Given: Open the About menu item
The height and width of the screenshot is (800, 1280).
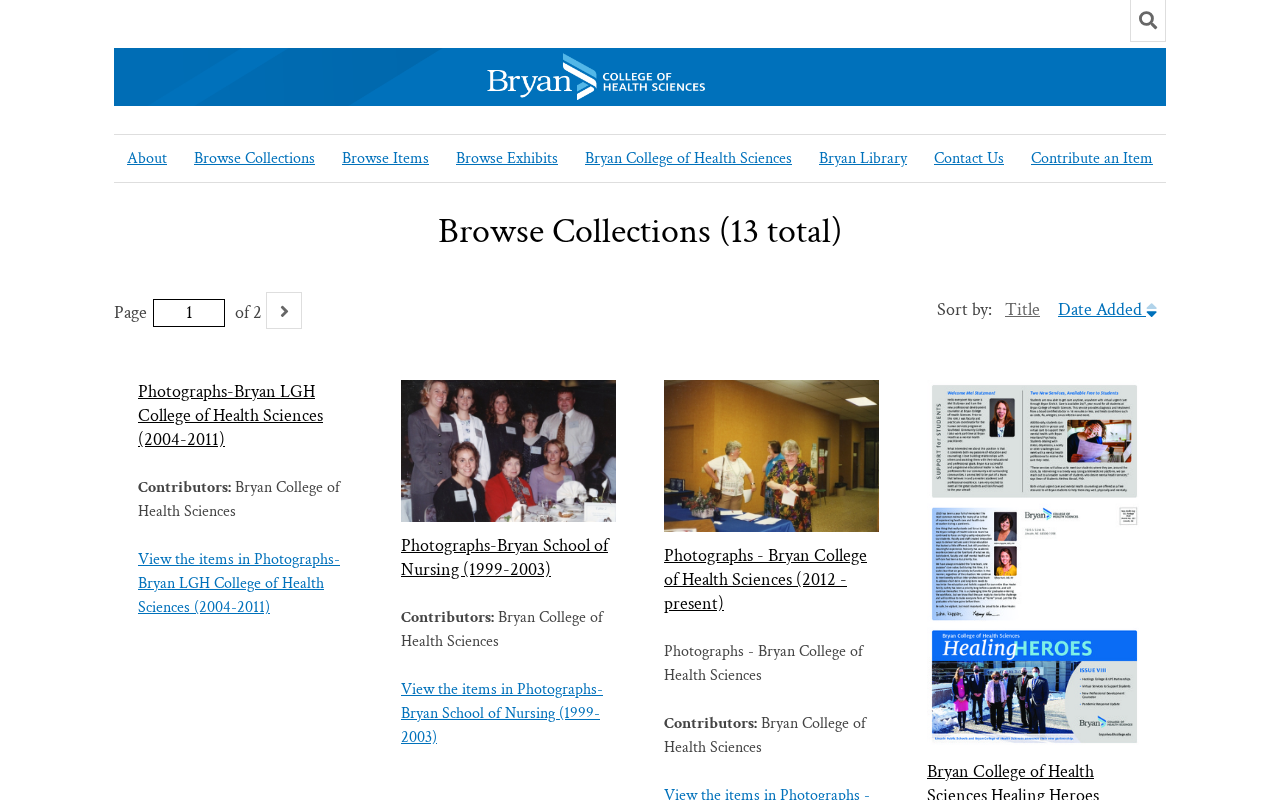Looking at the screenshot, I should click(x=147, y=158).
